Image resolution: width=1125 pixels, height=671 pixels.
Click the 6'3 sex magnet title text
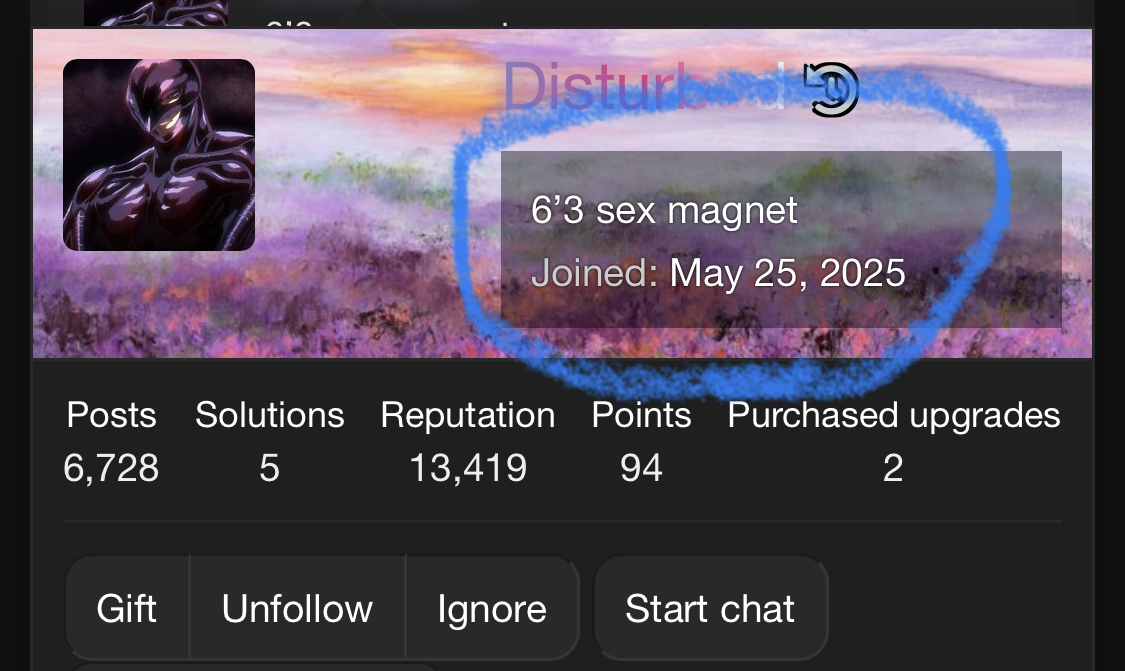(664, 210)
